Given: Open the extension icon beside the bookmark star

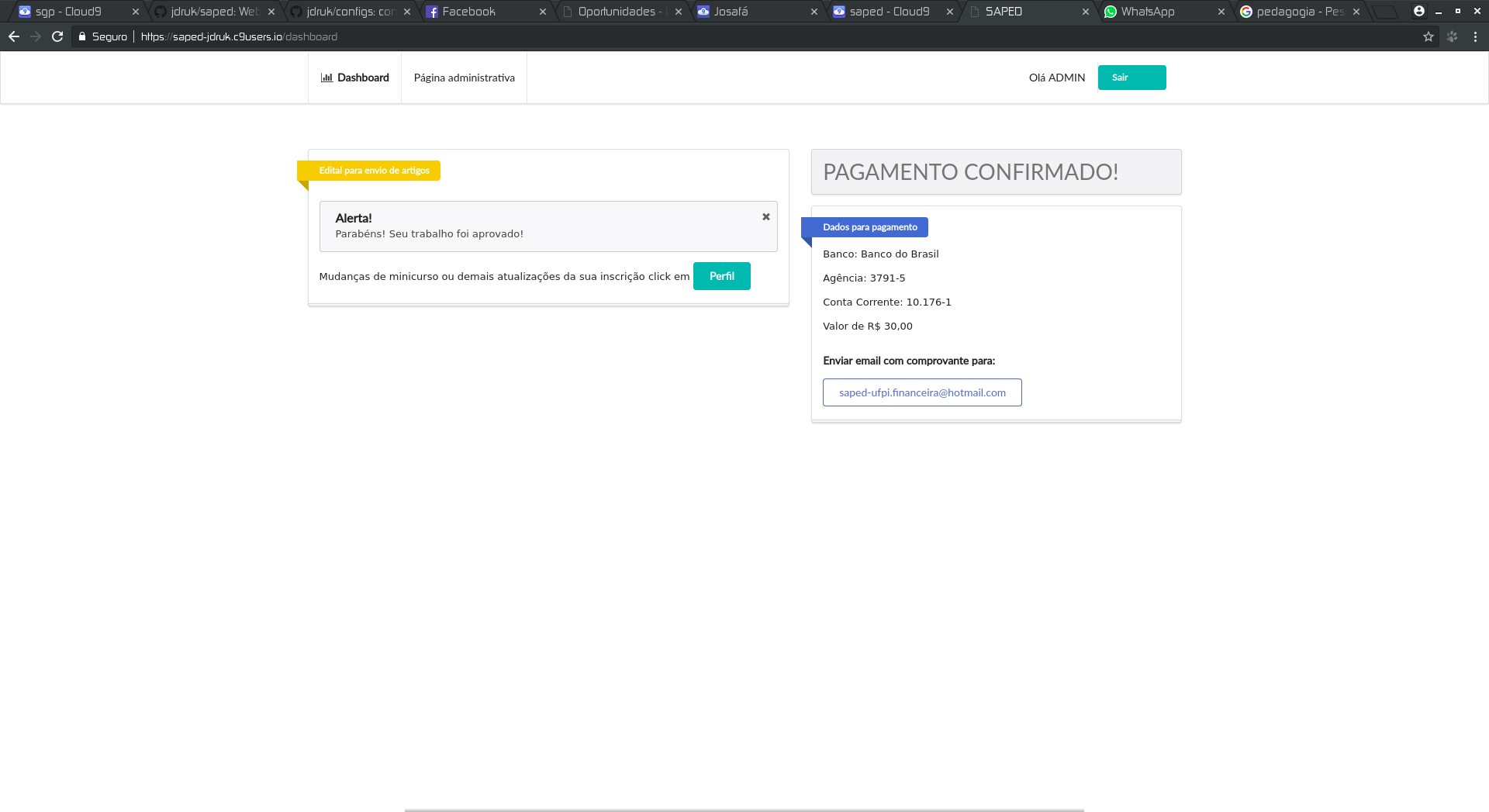Looking at the screenshot, I should [x=1452, y=36].
